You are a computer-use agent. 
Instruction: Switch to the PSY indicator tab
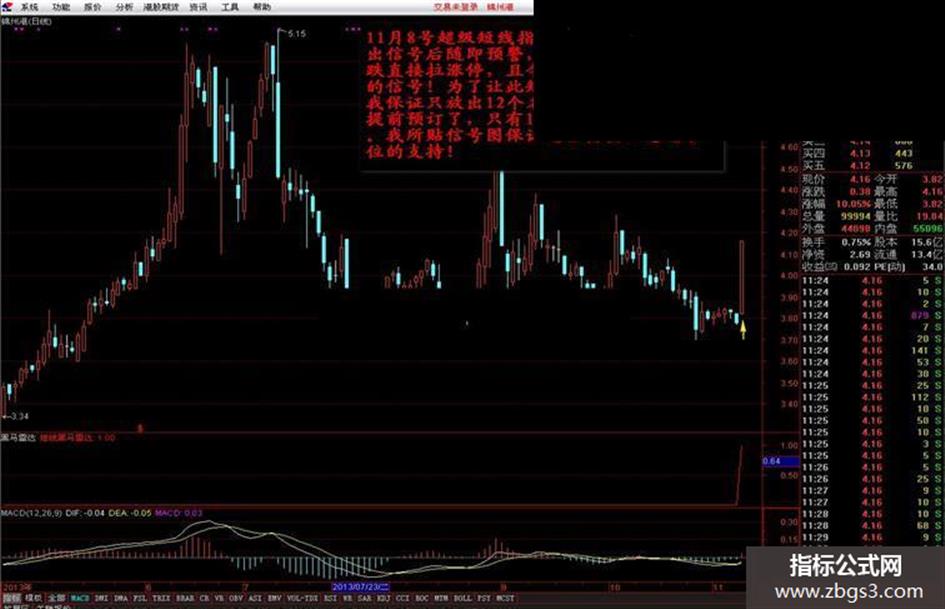point(483,598)
